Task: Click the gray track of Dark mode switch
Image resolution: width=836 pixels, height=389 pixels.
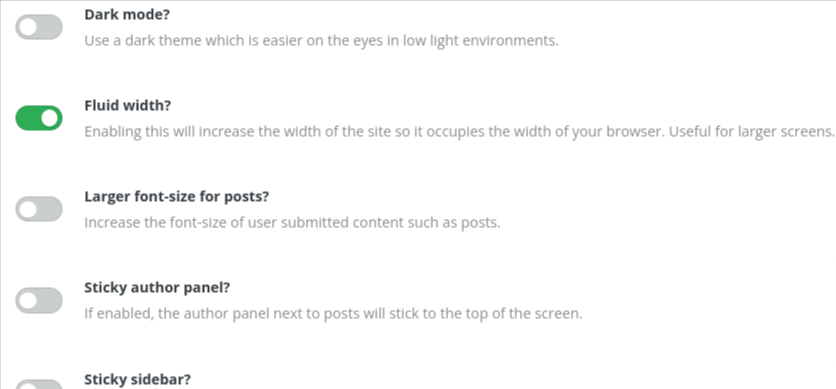Action: [x=50, y=27]
